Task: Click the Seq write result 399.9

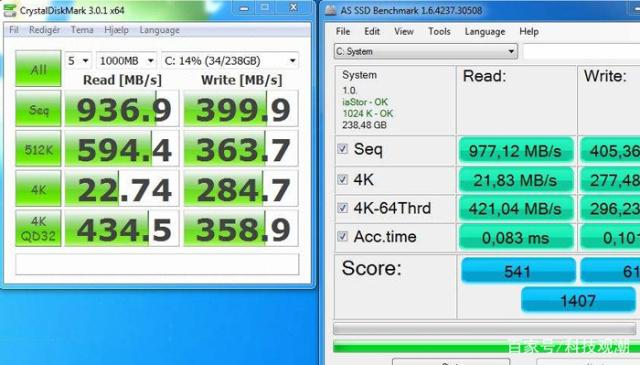Action: pos(241,109)
